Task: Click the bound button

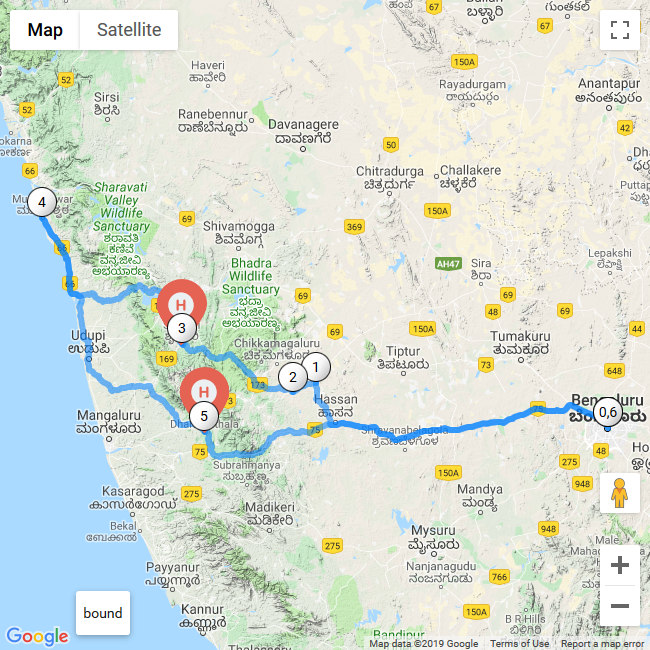Action: click(x=103, y=613)
